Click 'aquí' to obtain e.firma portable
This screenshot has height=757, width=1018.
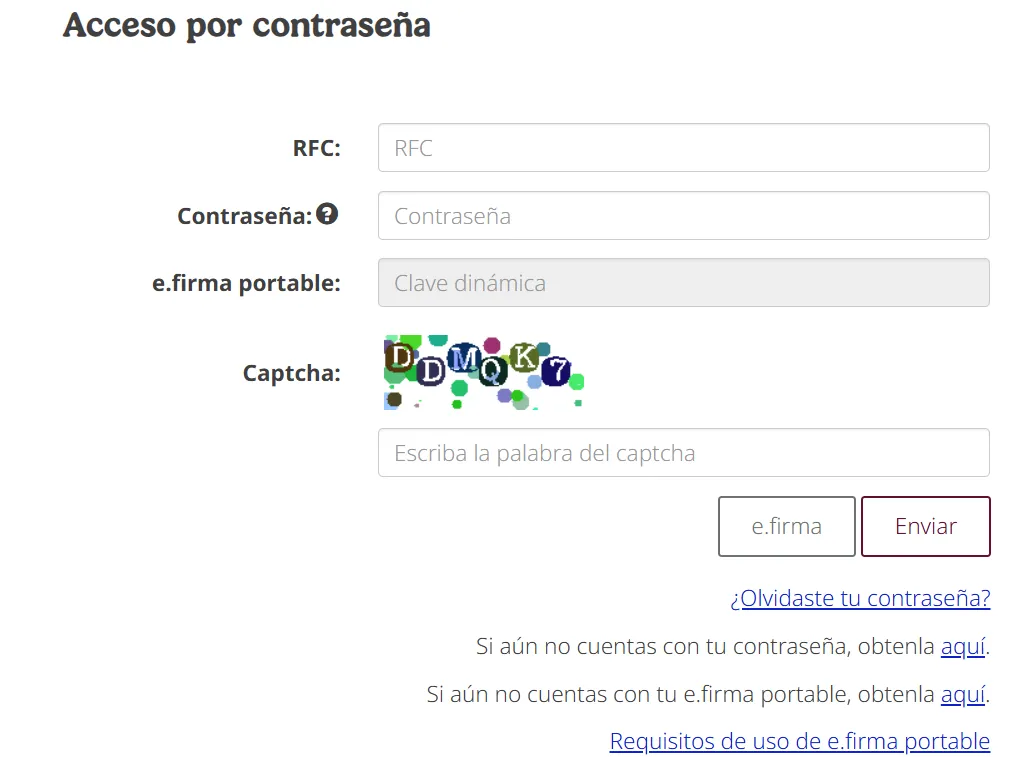pos(963,694)
